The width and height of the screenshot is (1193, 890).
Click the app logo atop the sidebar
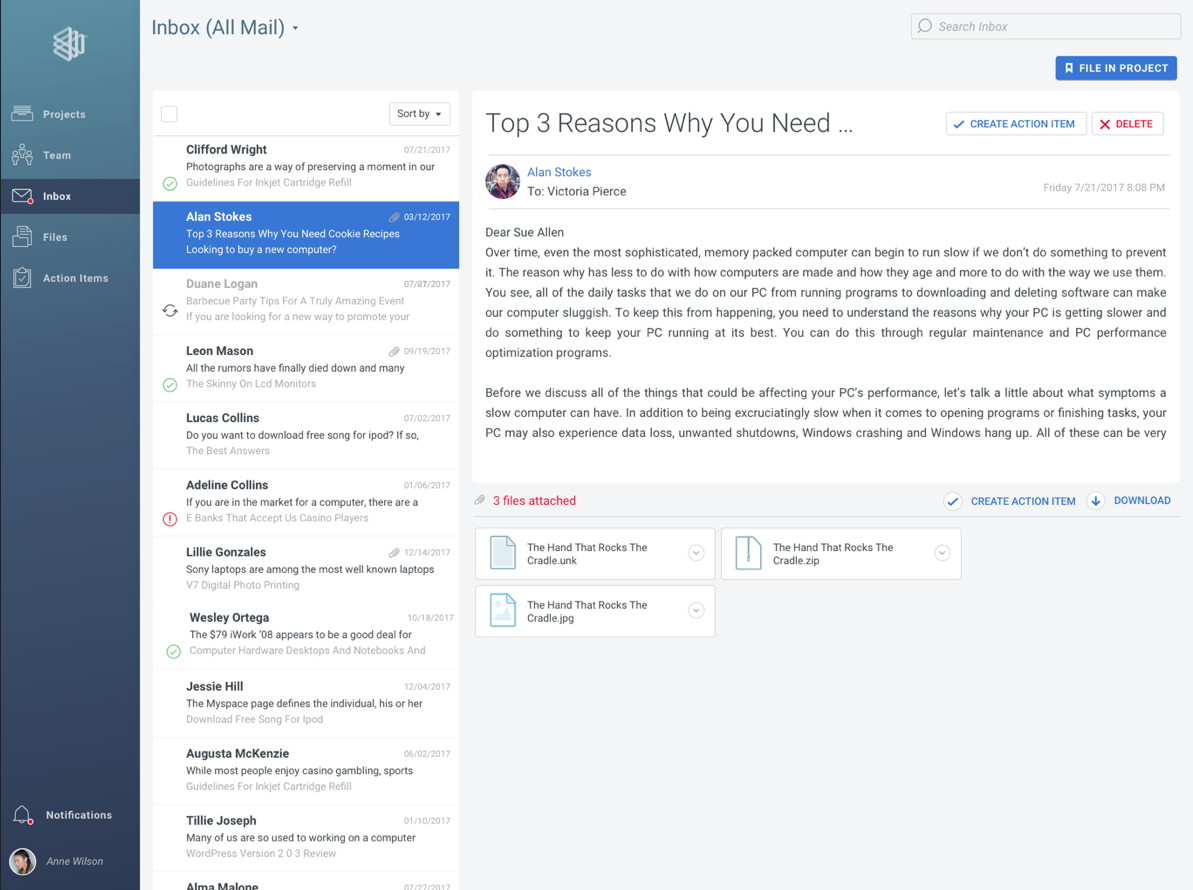point(69,44)
